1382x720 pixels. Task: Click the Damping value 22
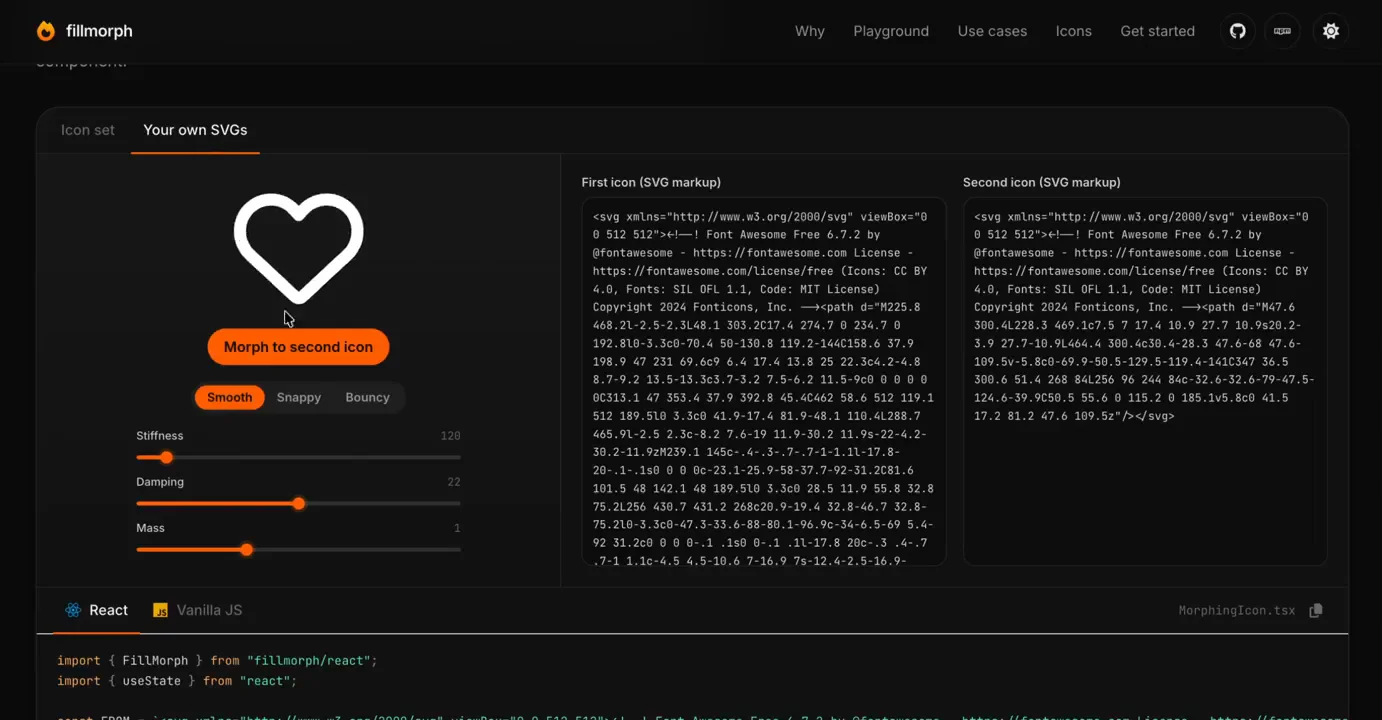pos(454,482)
